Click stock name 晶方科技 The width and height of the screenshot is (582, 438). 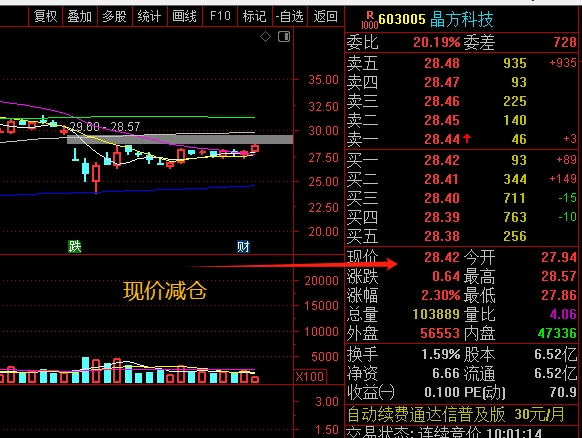[x=461, y=19]
